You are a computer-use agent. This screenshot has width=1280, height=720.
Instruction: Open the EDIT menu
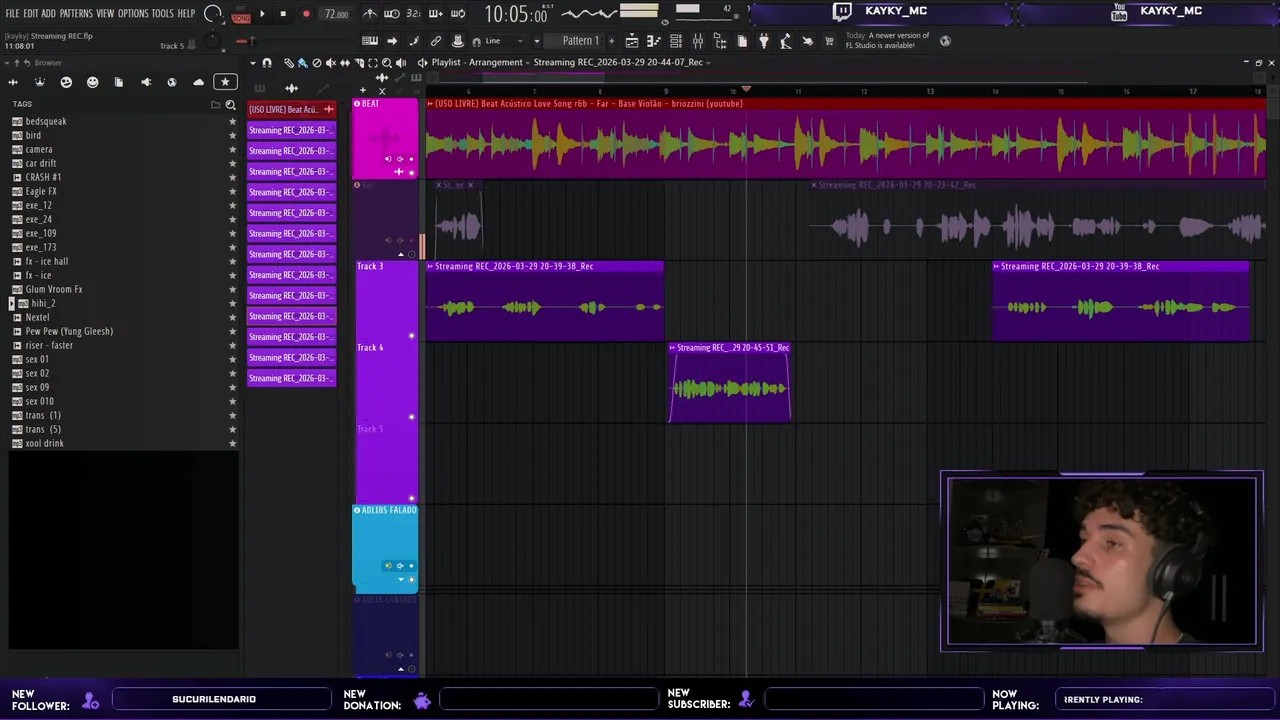(x=31, y=14)
